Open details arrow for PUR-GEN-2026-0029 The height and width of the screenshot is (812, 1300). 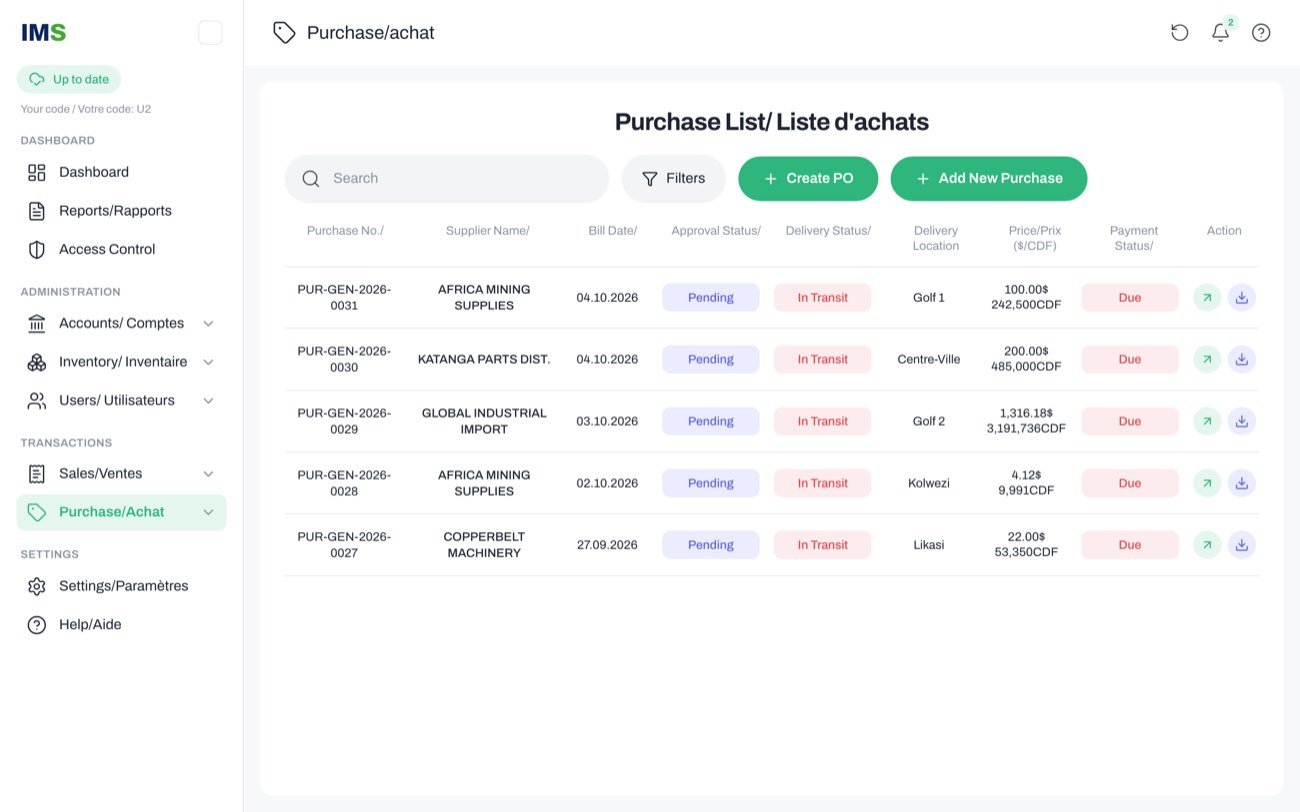pyautogui.click(x=1207, y=421)
